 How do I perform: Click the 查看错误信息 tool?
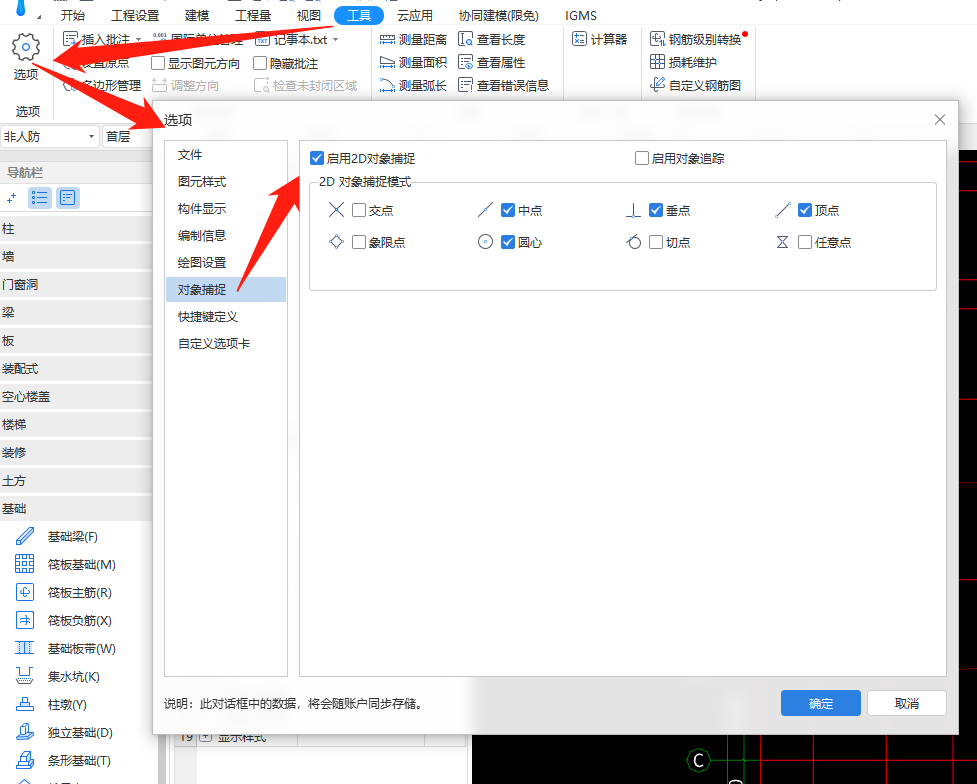[503, 85]
